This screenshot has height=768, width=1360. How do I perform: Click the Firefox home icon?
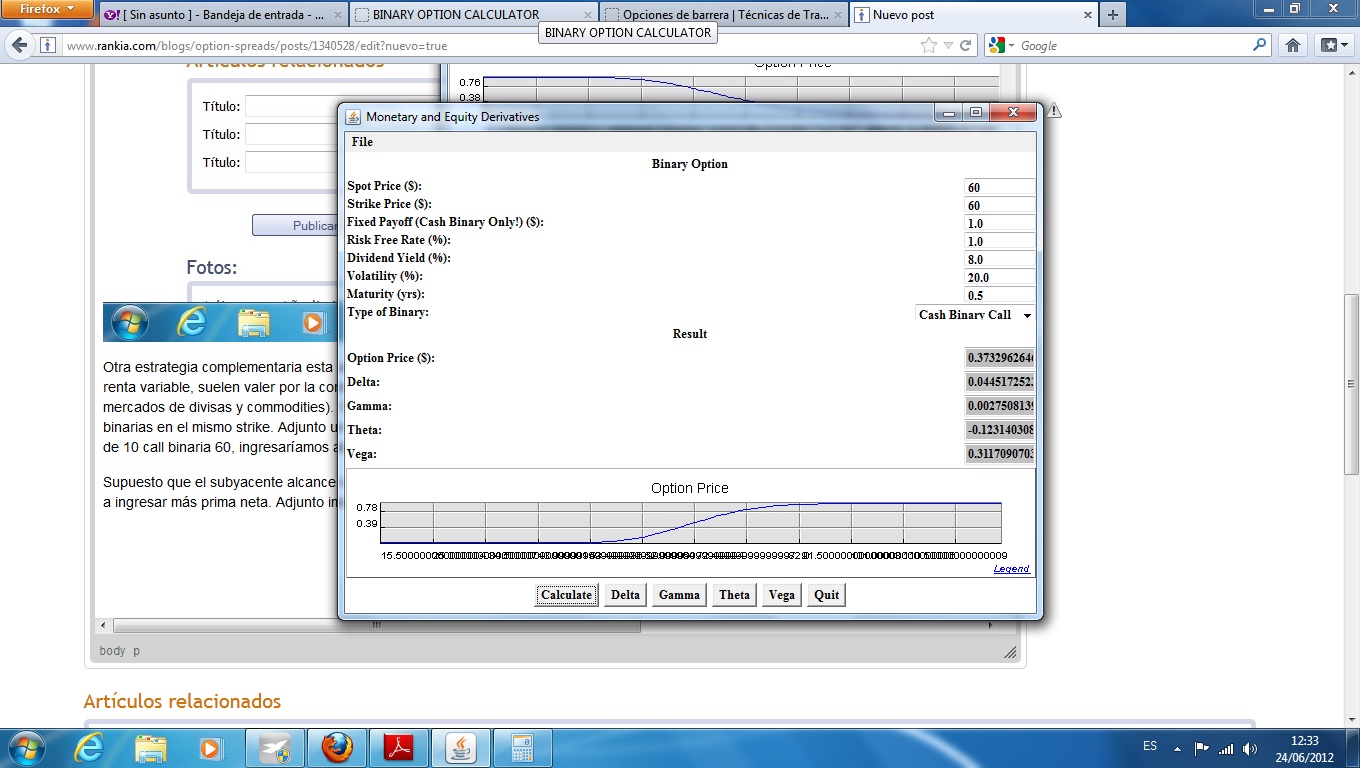1293,45
